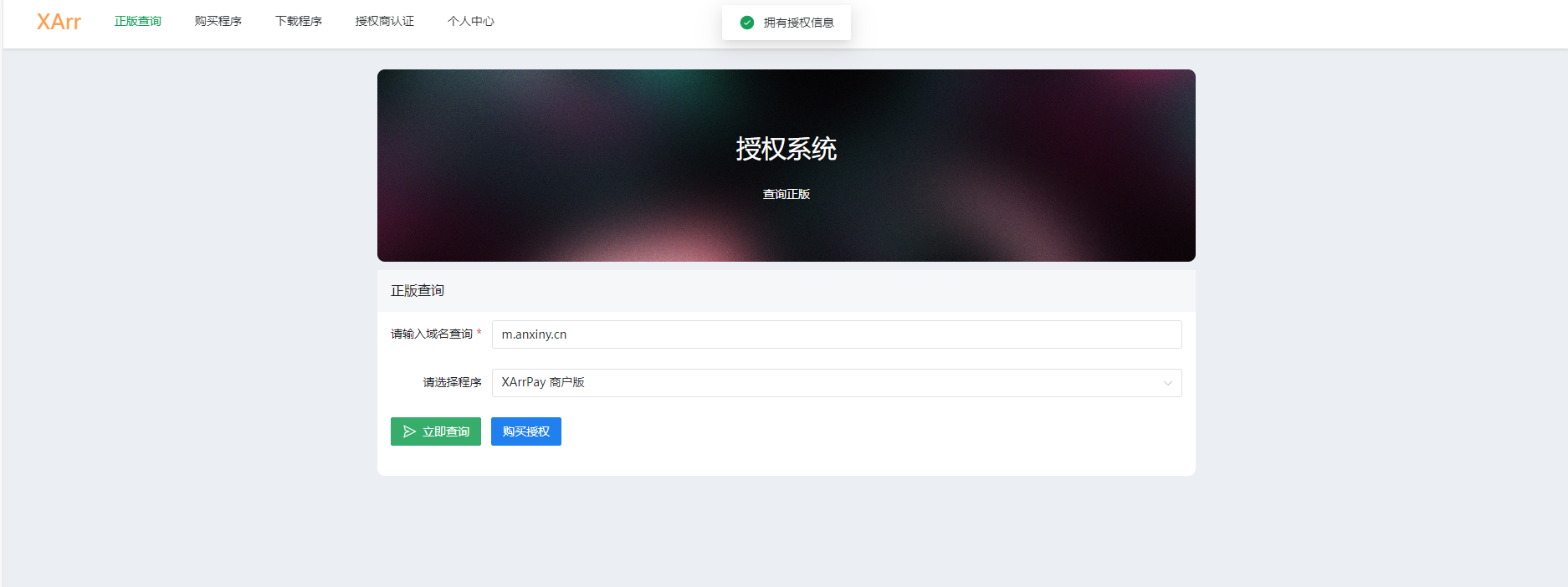Click the green success check icon
This screenshot has height=587, width=1568.
click(x=747, y=23)
